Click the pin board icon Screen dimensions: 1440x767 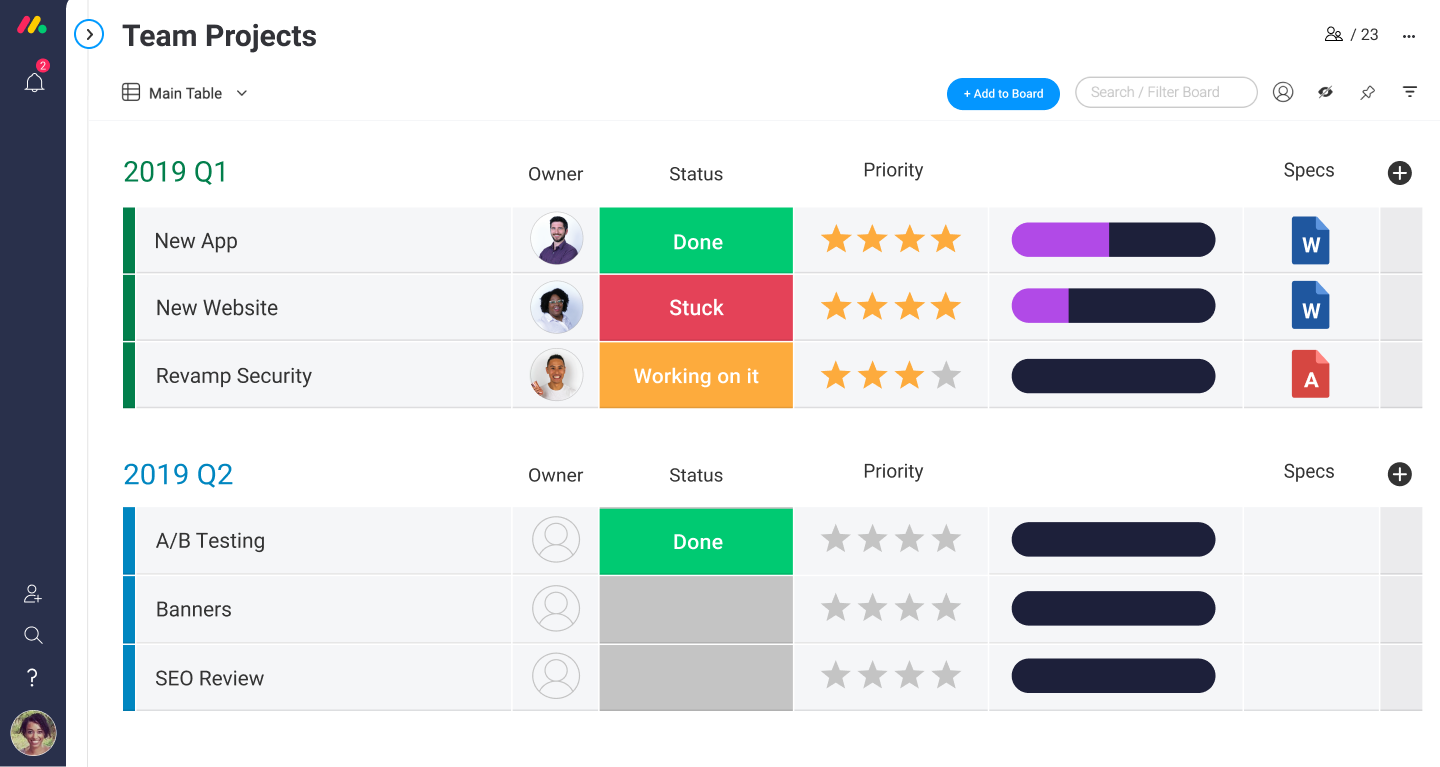pyautogui.click(x=1367, y=93)
